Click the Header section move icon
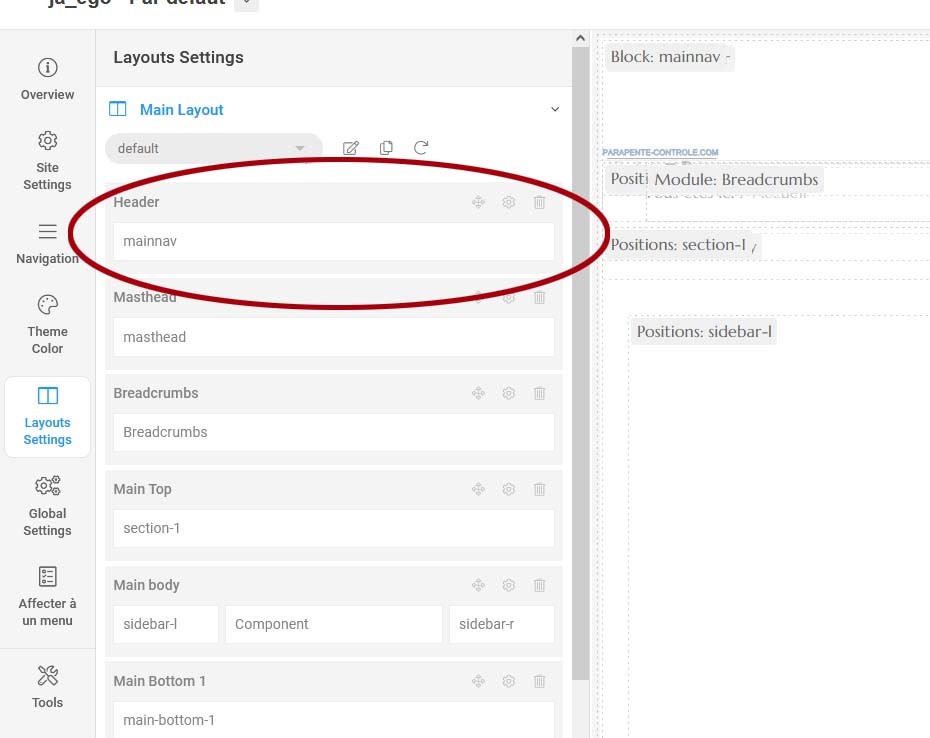Image resolution: width=930 pixels, height=738 pixels. [478, 202]
